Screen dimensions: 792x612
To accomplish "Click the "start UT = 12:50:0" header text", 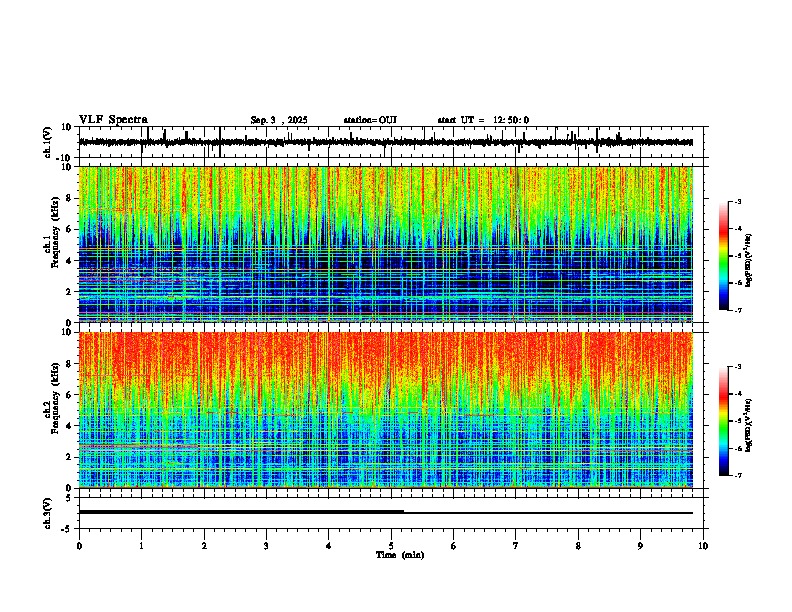I will click(x=483, y=120).
